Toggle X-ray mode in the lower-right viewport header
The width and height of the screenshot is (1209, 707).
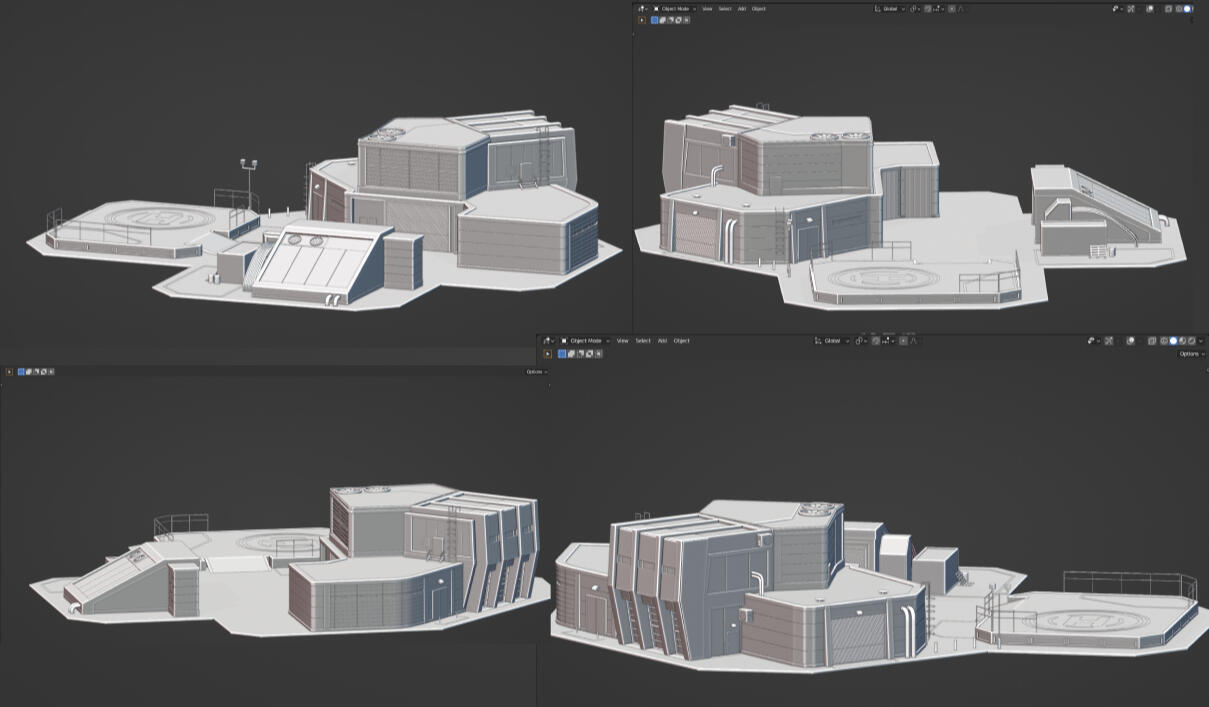click(x=1152, y=341)
